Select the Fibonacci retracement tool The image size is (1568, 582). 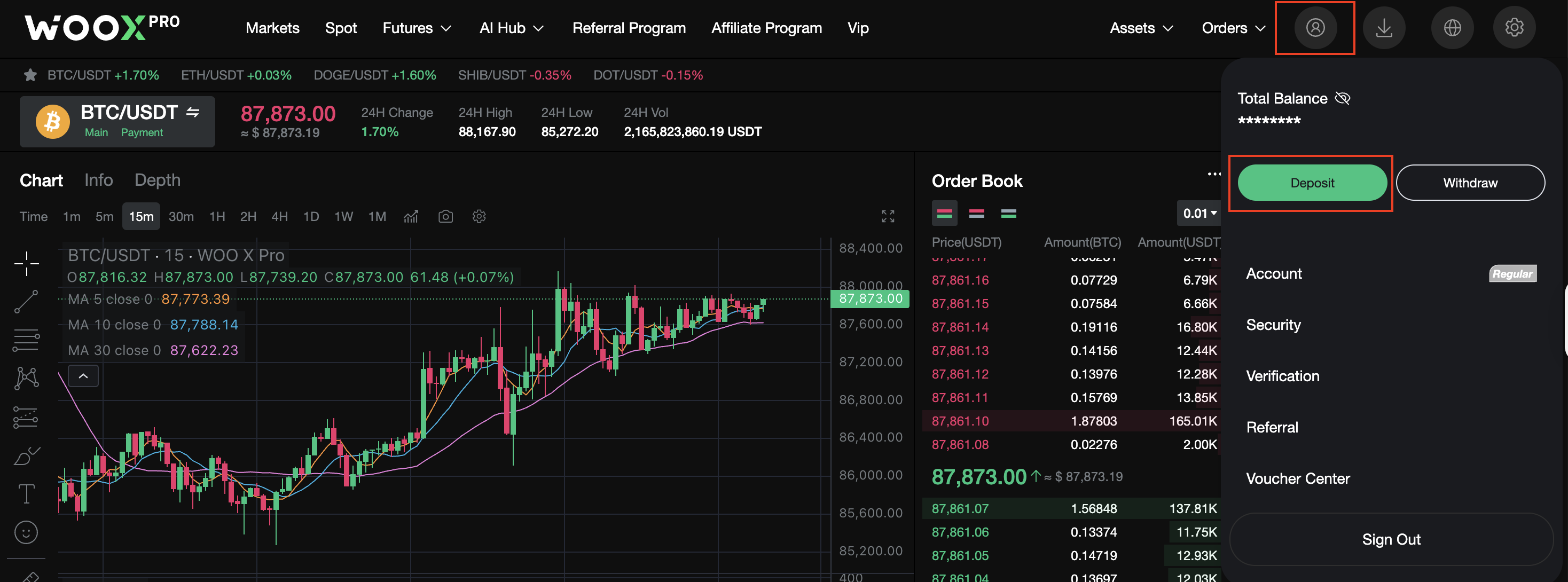[x=26, y=340]
